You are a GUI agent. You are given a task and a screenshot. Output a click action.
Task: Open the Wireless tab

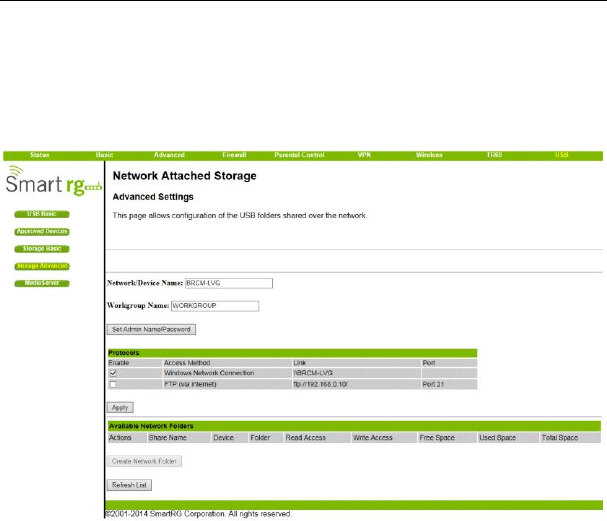click(429, 155)
